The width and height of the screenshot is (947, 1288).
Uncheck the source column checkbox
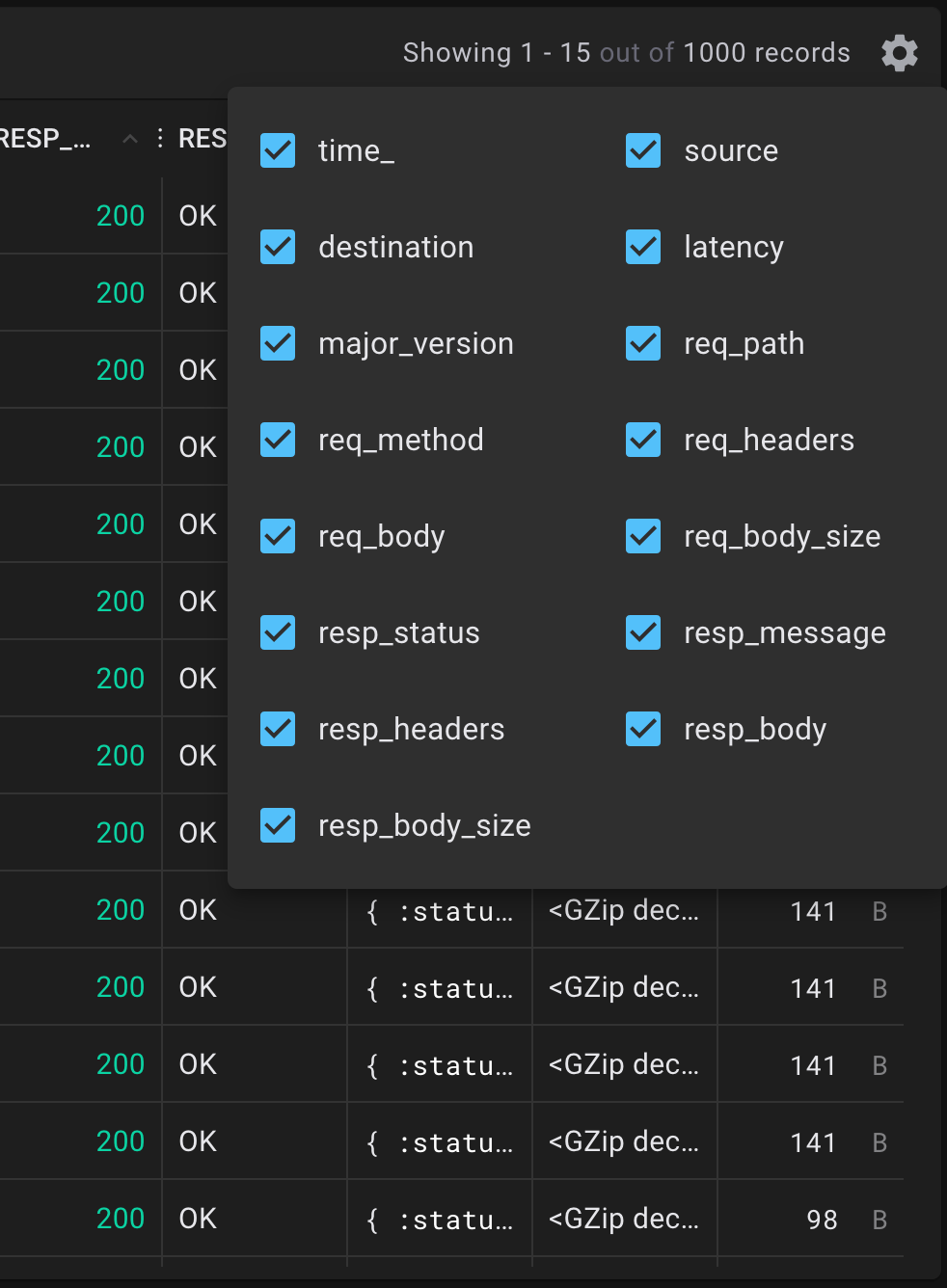coord(642,150)
